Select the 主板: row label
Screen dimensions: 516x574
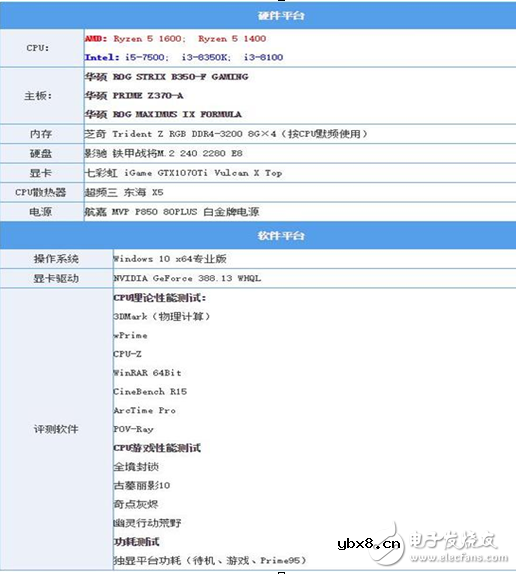pos(38,96)
